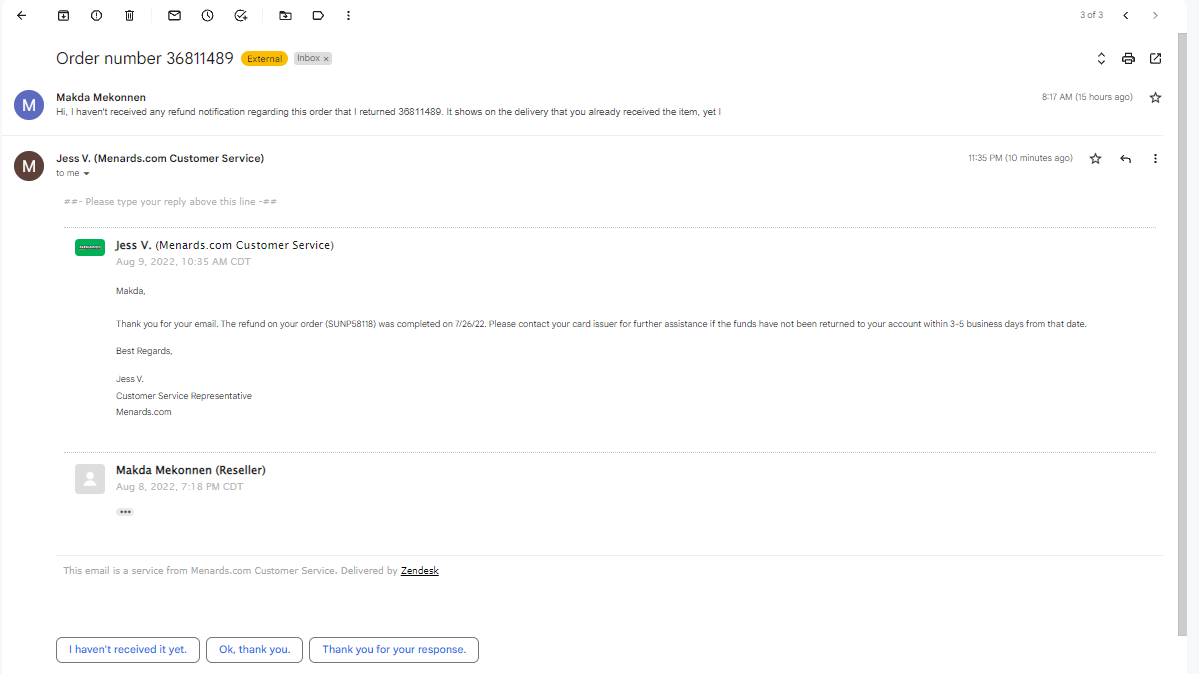Archive this conversation
1199x674 pixels.
click(x=63, y=15)
